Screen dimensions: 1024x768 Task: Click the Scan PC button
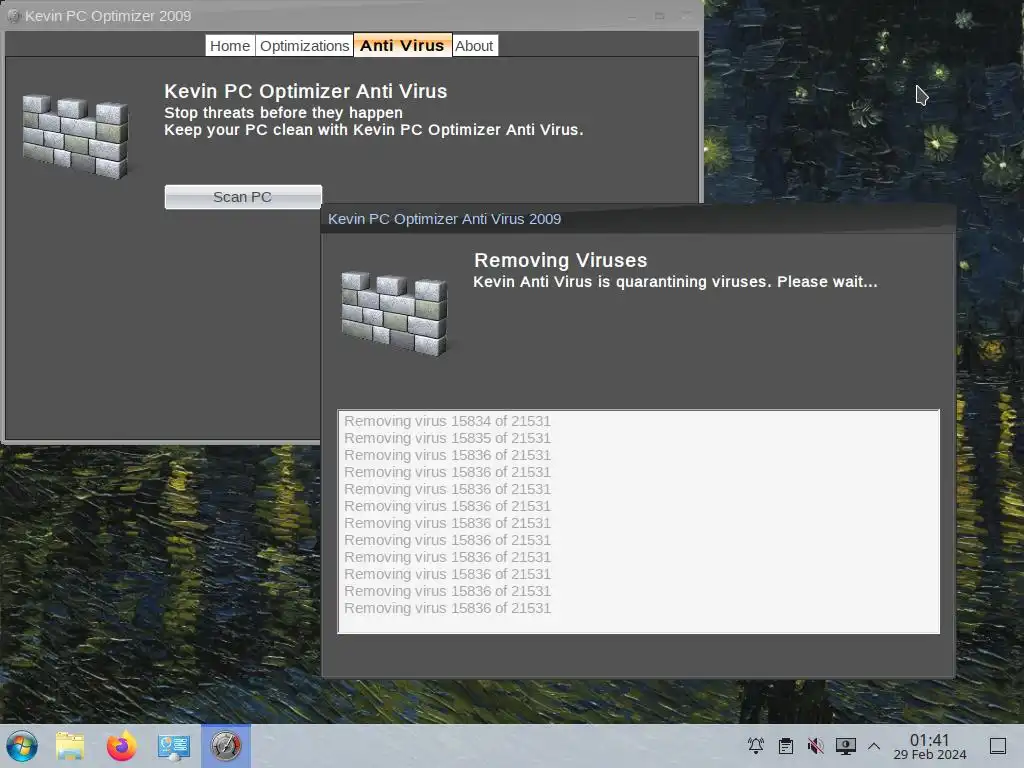click(243, 197)
